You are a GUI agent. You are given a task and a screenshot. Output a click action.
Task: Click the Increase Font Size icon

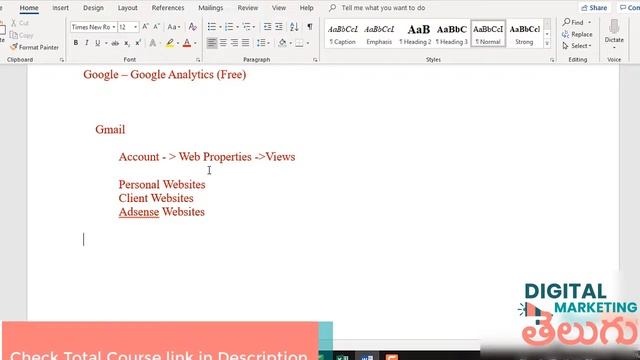click(x=145, y=27)
